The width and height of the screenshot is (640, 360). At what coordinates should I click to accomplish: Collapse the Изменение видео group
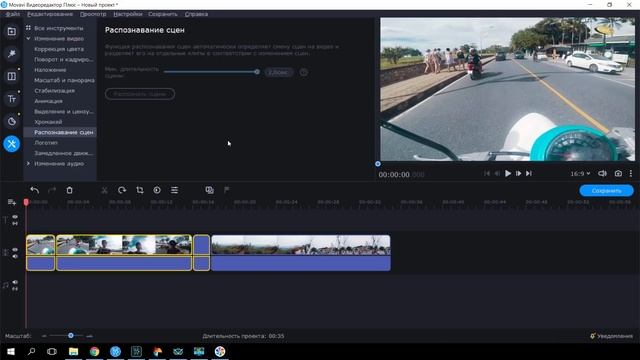(28, 38)
